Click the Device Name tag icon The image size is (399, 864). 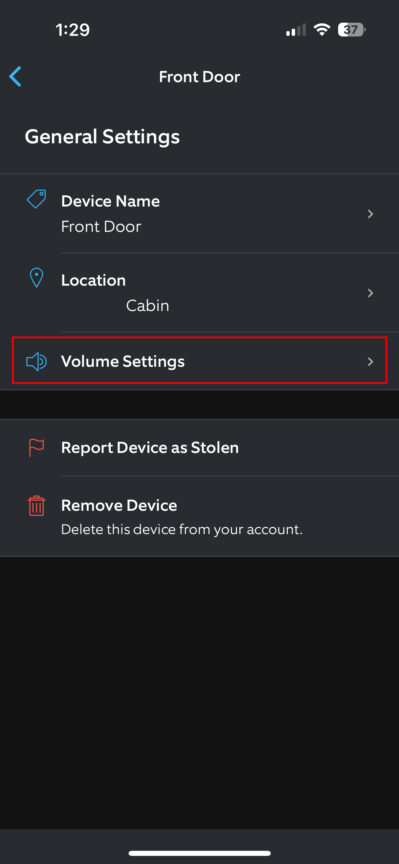(36, 199)
